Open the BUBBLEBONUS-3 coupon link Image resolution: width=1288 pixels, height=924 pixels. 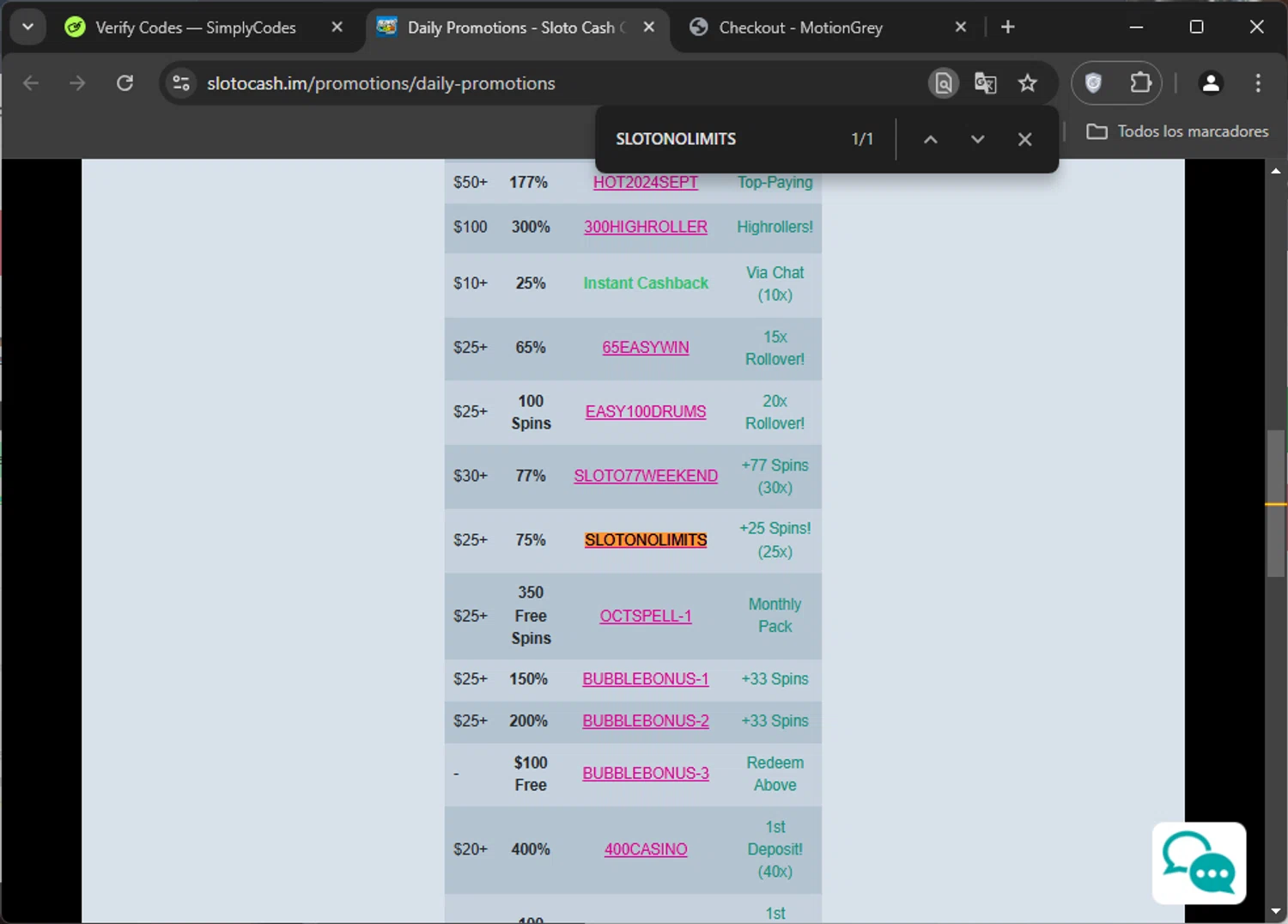click(x=646, y=773)
